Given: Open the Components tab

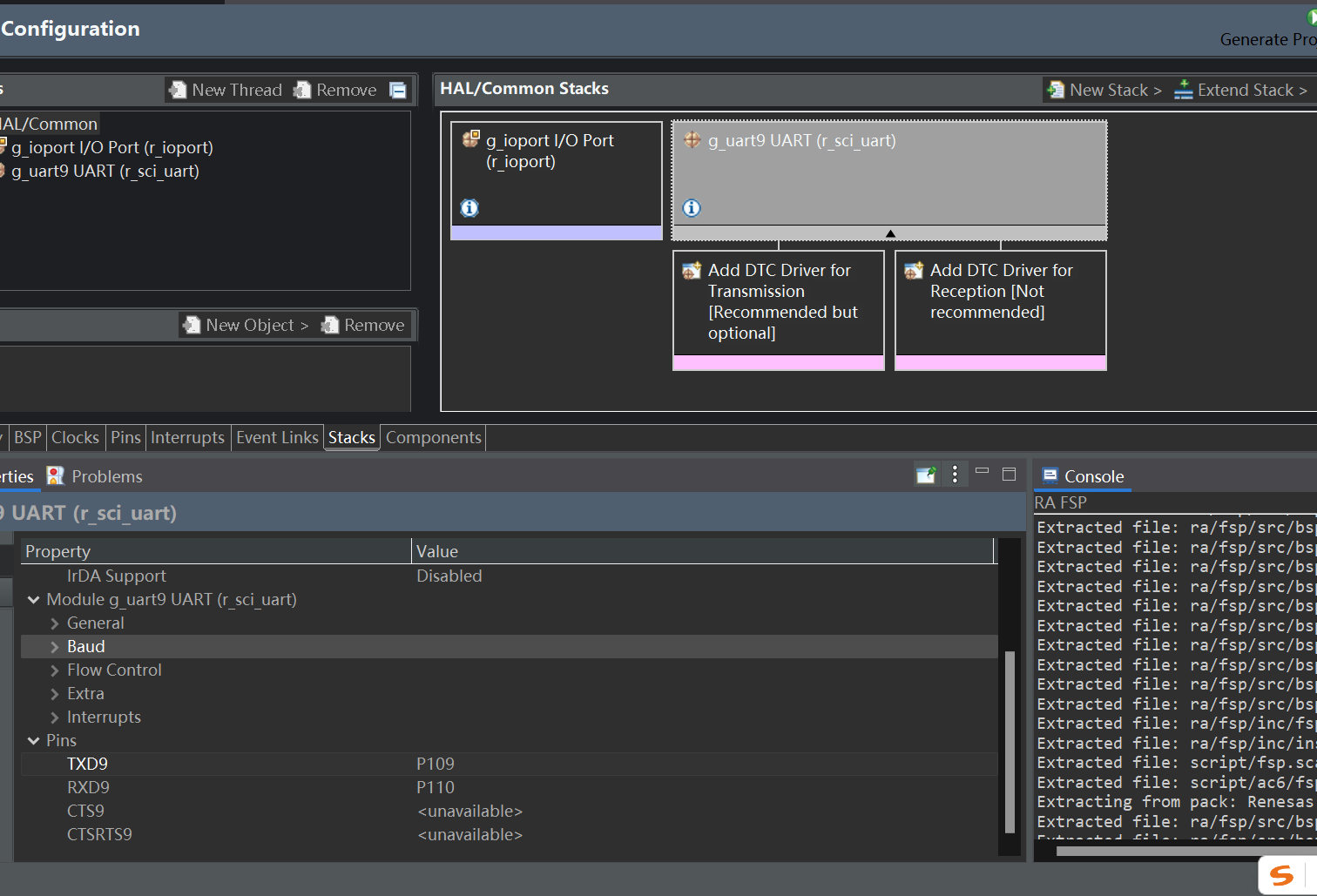Looking at the screenshot, I should [434, 437].
